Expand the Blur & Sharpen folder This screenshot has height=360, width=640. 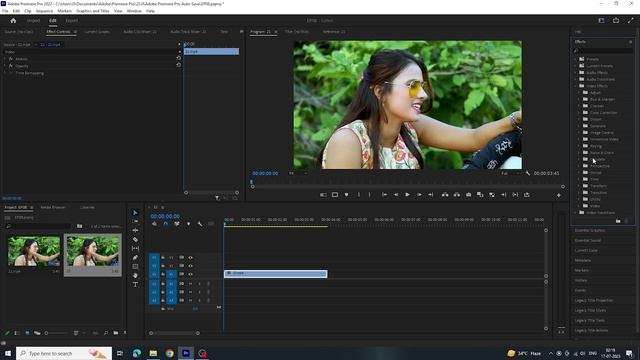point(579,99)
